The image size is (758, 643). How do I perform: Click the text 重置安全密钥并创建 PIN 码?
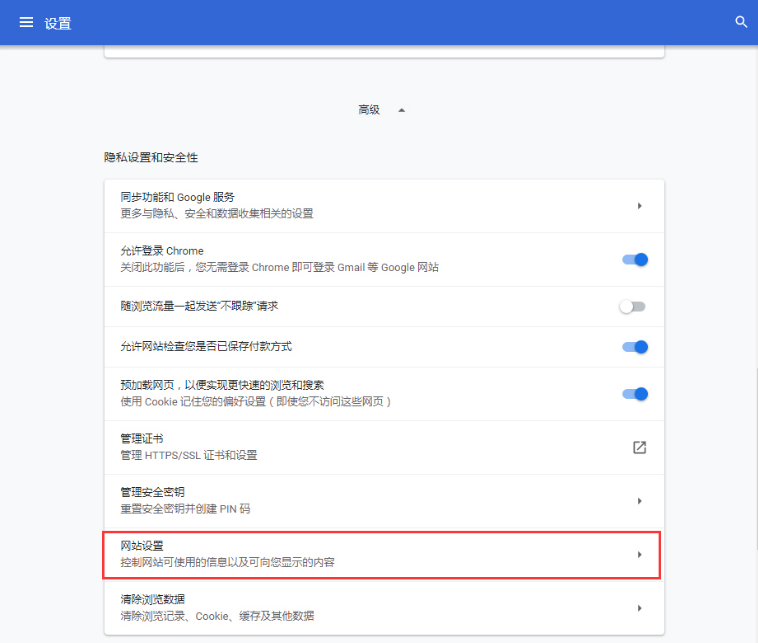tap(185, 509)
